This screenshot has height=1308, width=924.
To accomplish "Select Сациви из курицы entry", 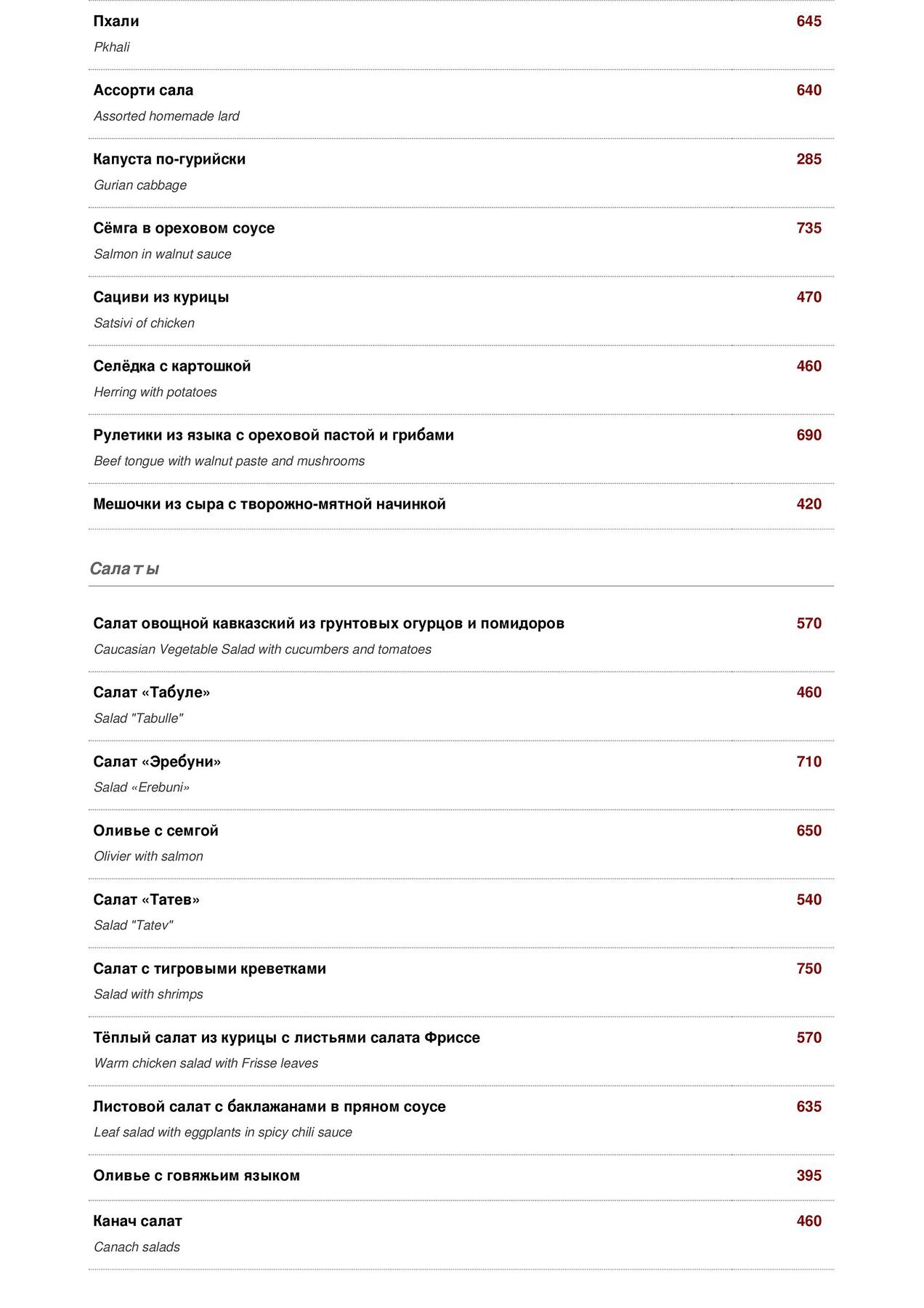I will point(161,298).
